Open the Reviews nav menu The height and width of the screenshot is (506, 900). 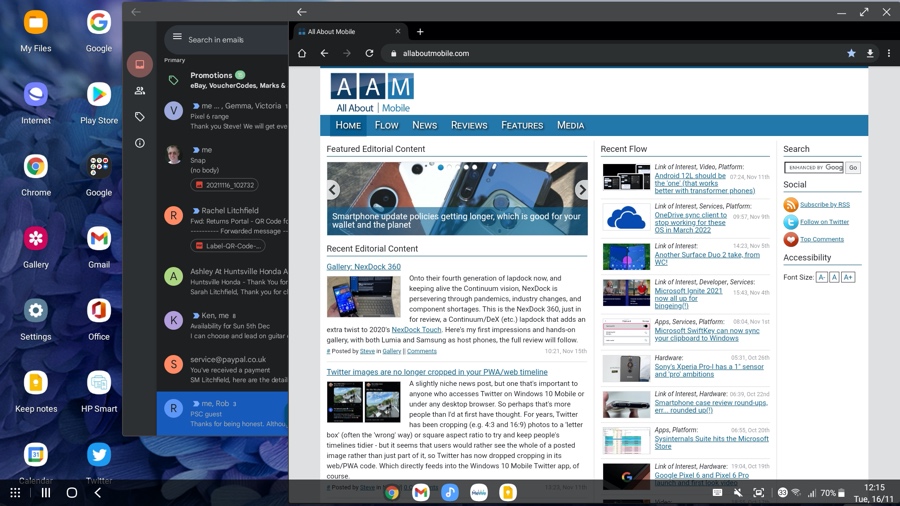click(x=469, y=125)
